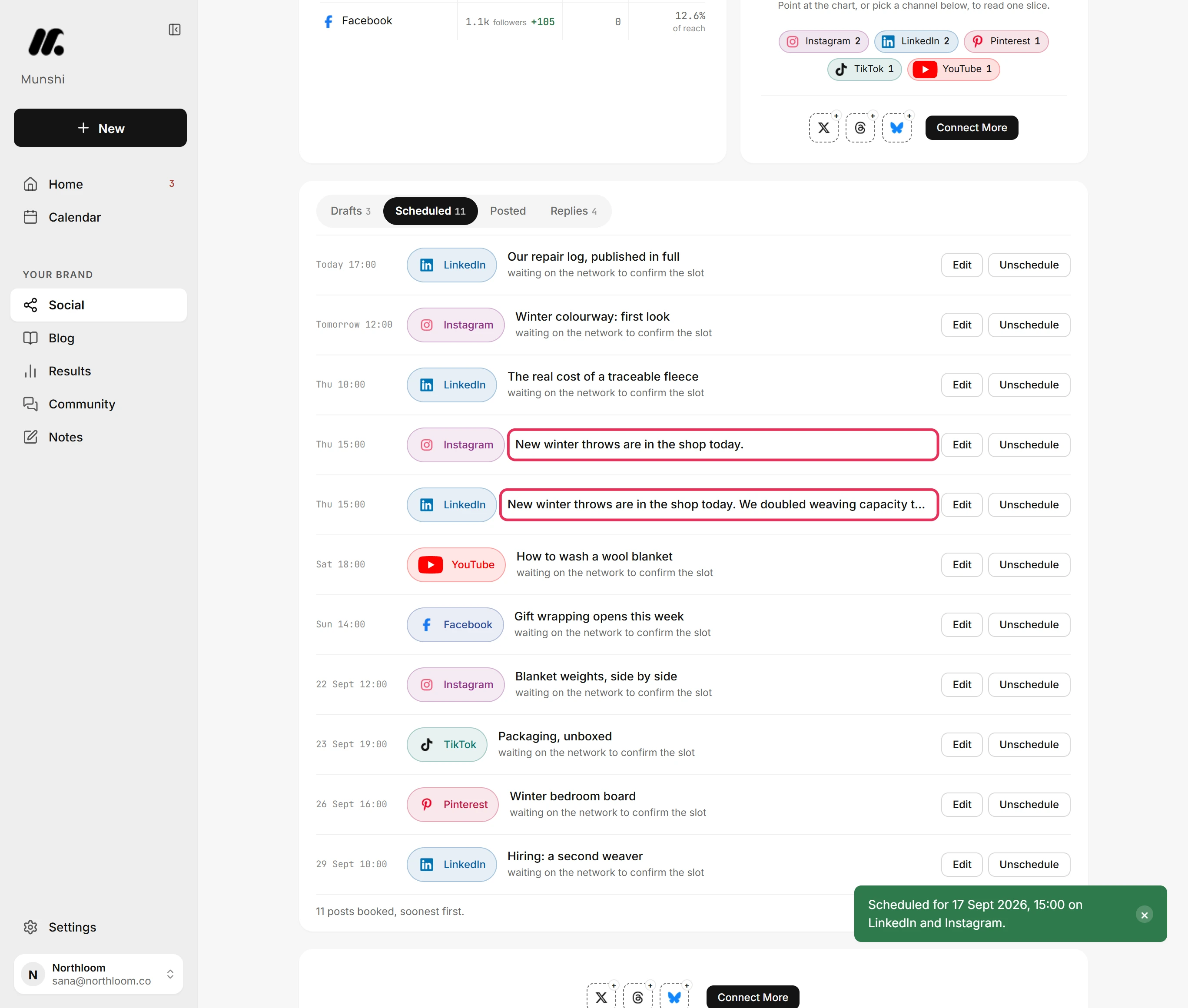Edit 'Our repair log, published in full'
1188x1008 pixels.
coord(962,265)
